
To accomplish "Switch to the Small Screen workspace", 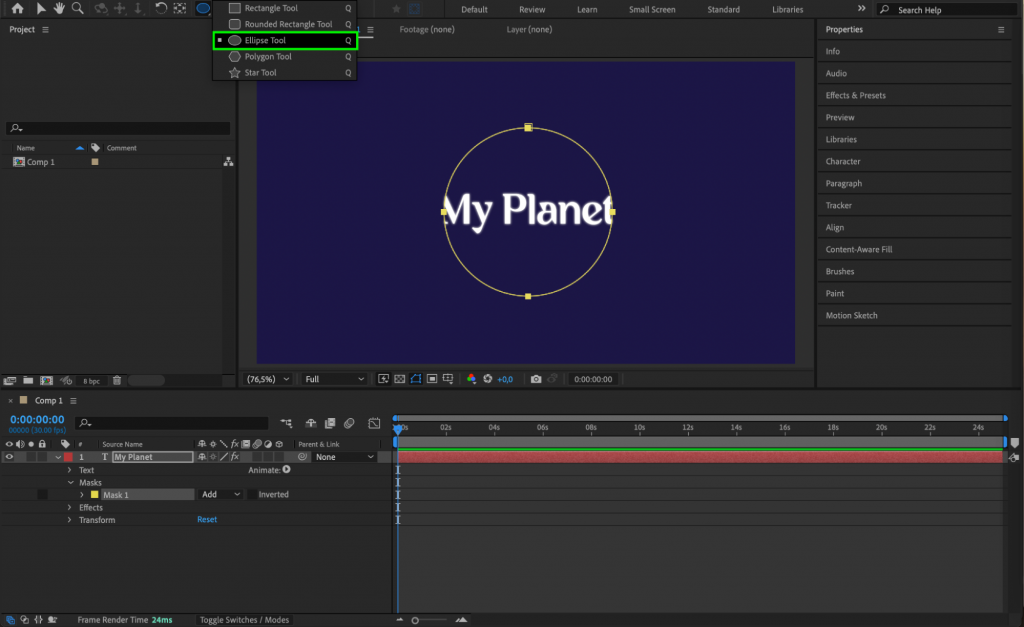I will (x=652, y=9).
